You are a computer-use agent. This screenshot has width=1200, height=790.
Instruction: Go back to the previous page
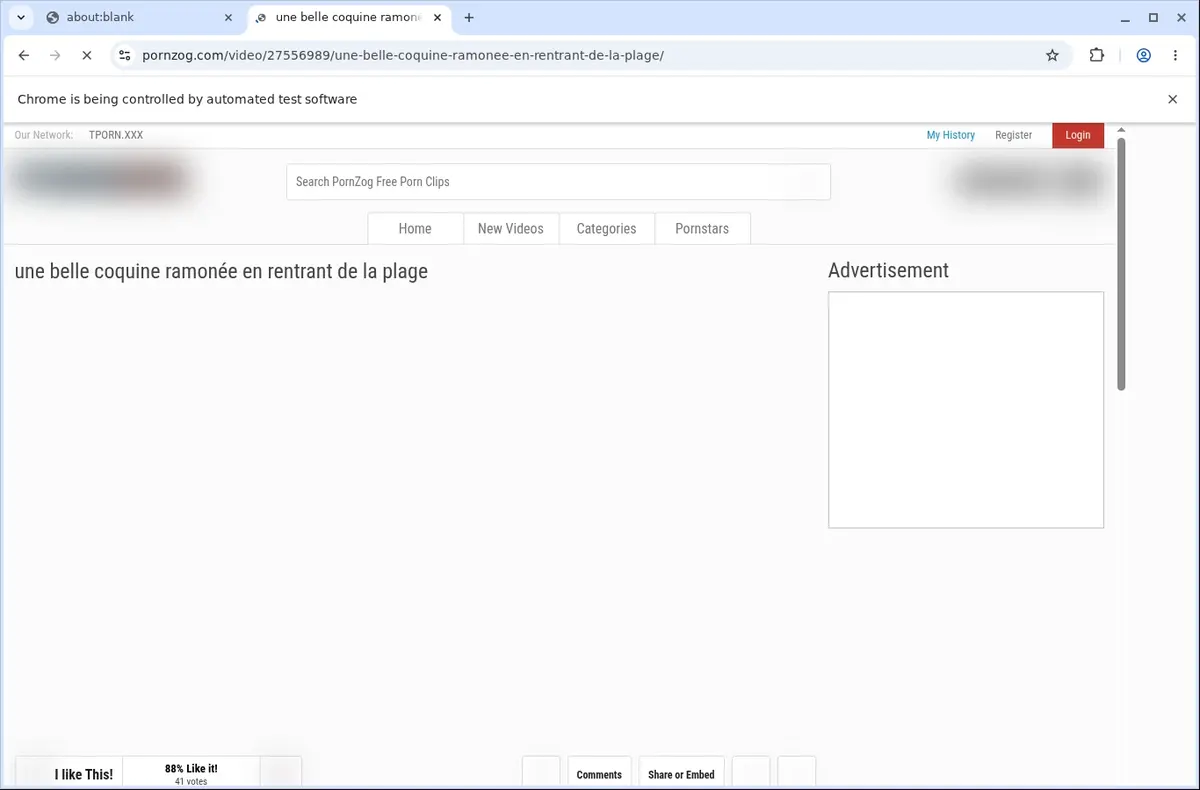(x=24, y=56)
